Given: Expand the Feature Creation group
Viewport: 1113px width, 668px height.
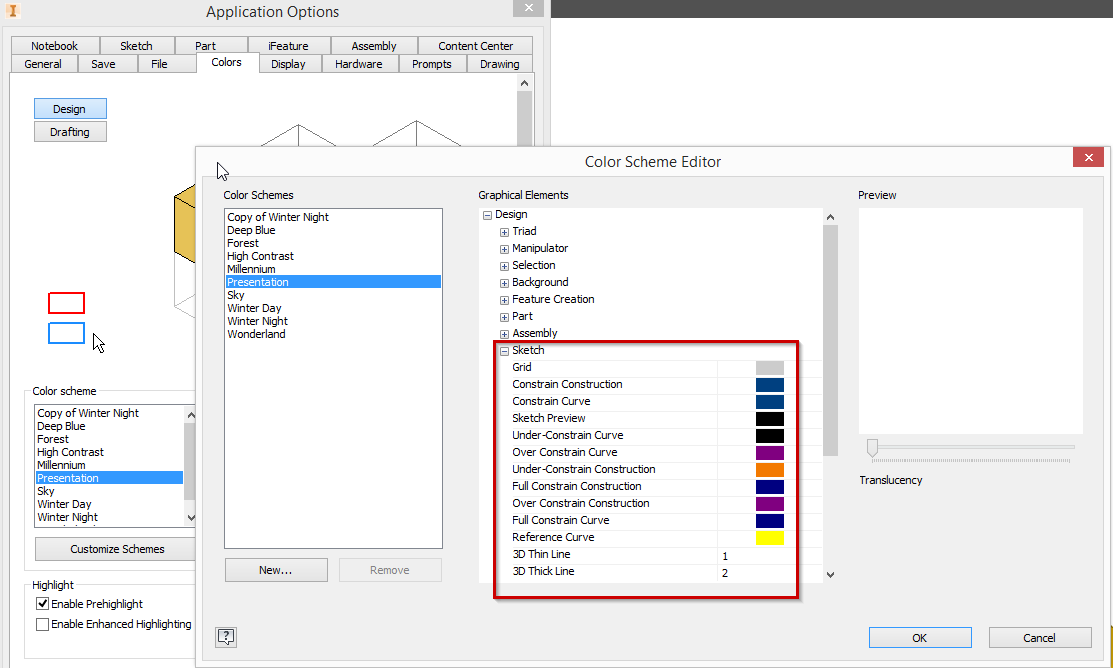Looking at the screenshot, I should [x=504, y=299].
